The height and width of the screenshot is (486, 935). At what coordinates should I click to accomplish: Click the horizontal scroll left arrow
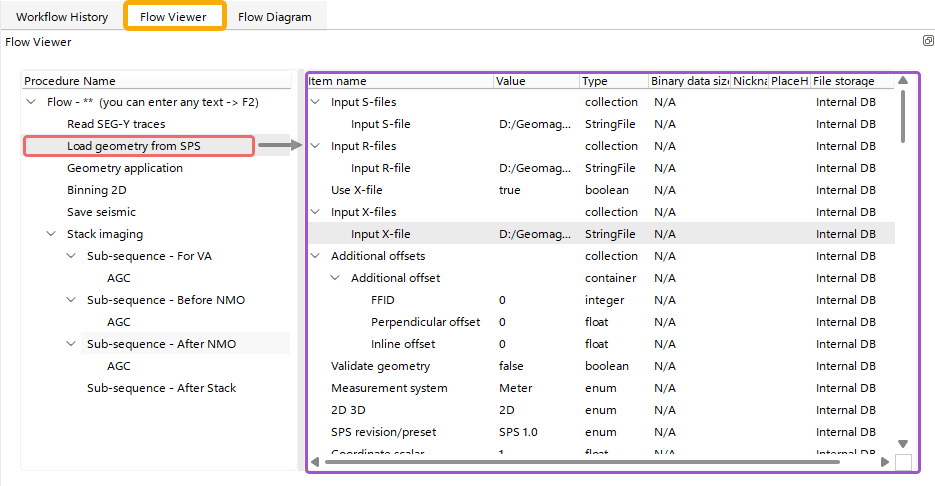(x=315, y=462)
